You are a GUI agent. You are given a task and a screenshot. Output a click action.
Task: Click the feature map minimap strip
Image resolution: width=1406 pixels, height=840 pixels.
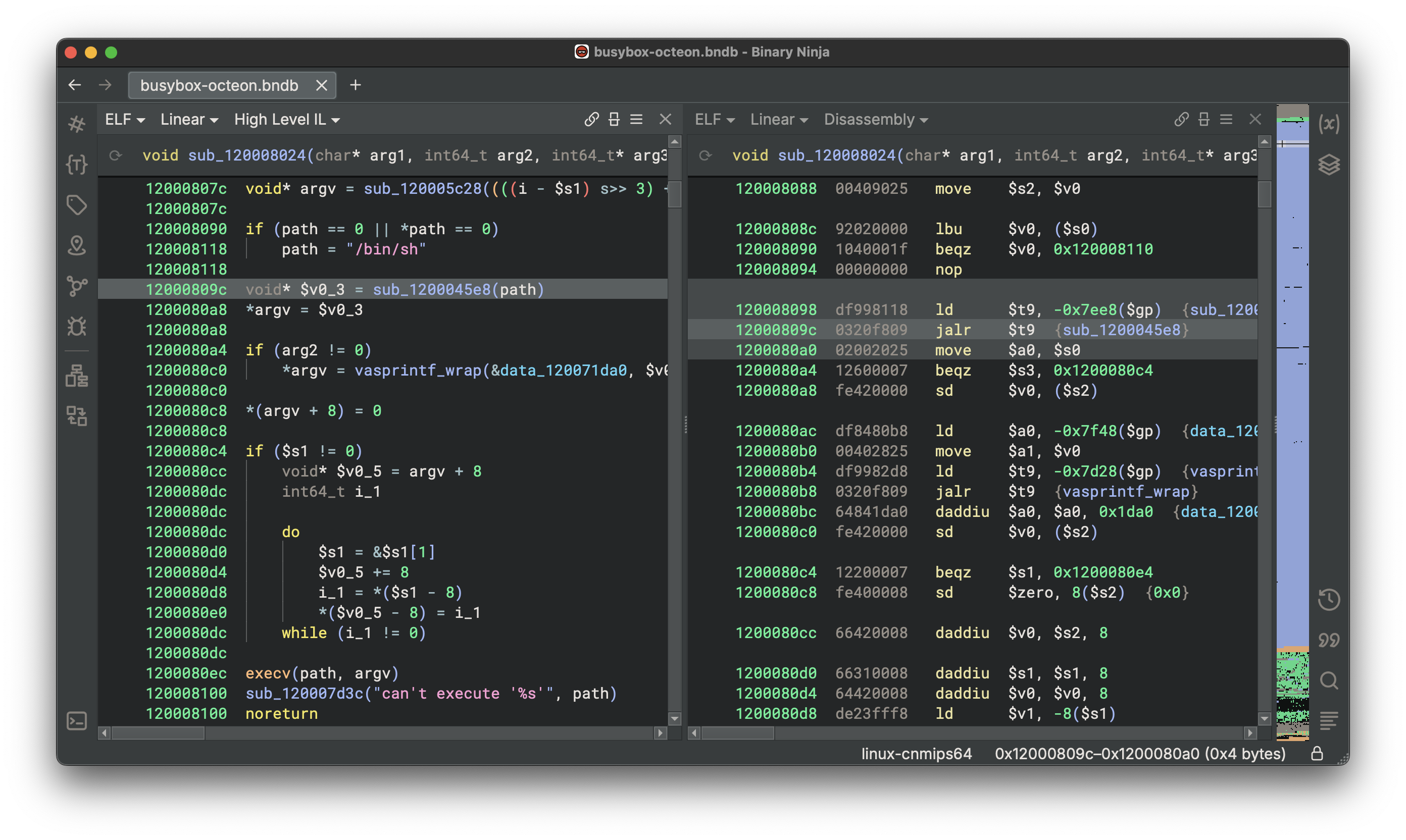(1292, 396)
